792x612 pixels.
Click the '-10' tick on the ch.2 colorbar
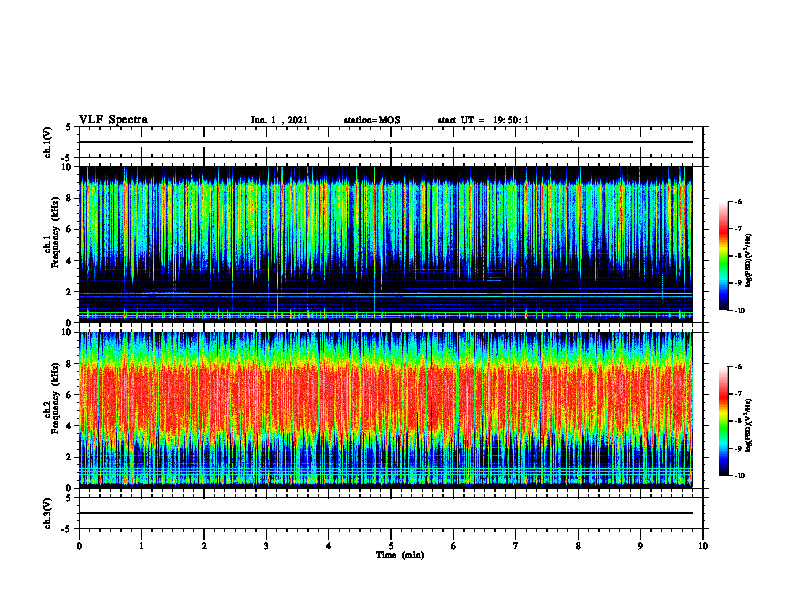(x=740, y=476)
